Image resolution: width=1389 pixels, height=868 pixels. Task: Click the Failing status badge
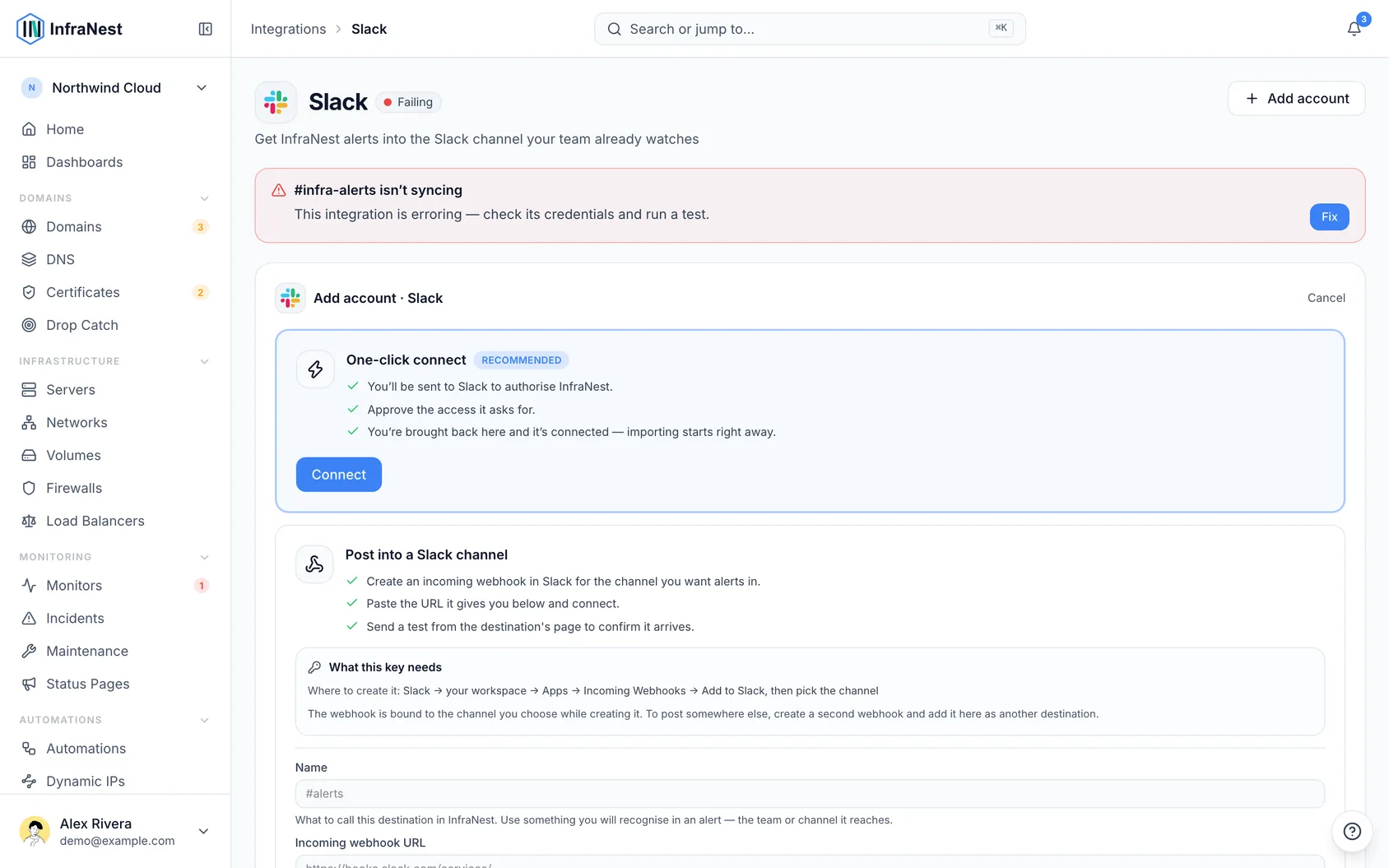(x=408, y=102)
